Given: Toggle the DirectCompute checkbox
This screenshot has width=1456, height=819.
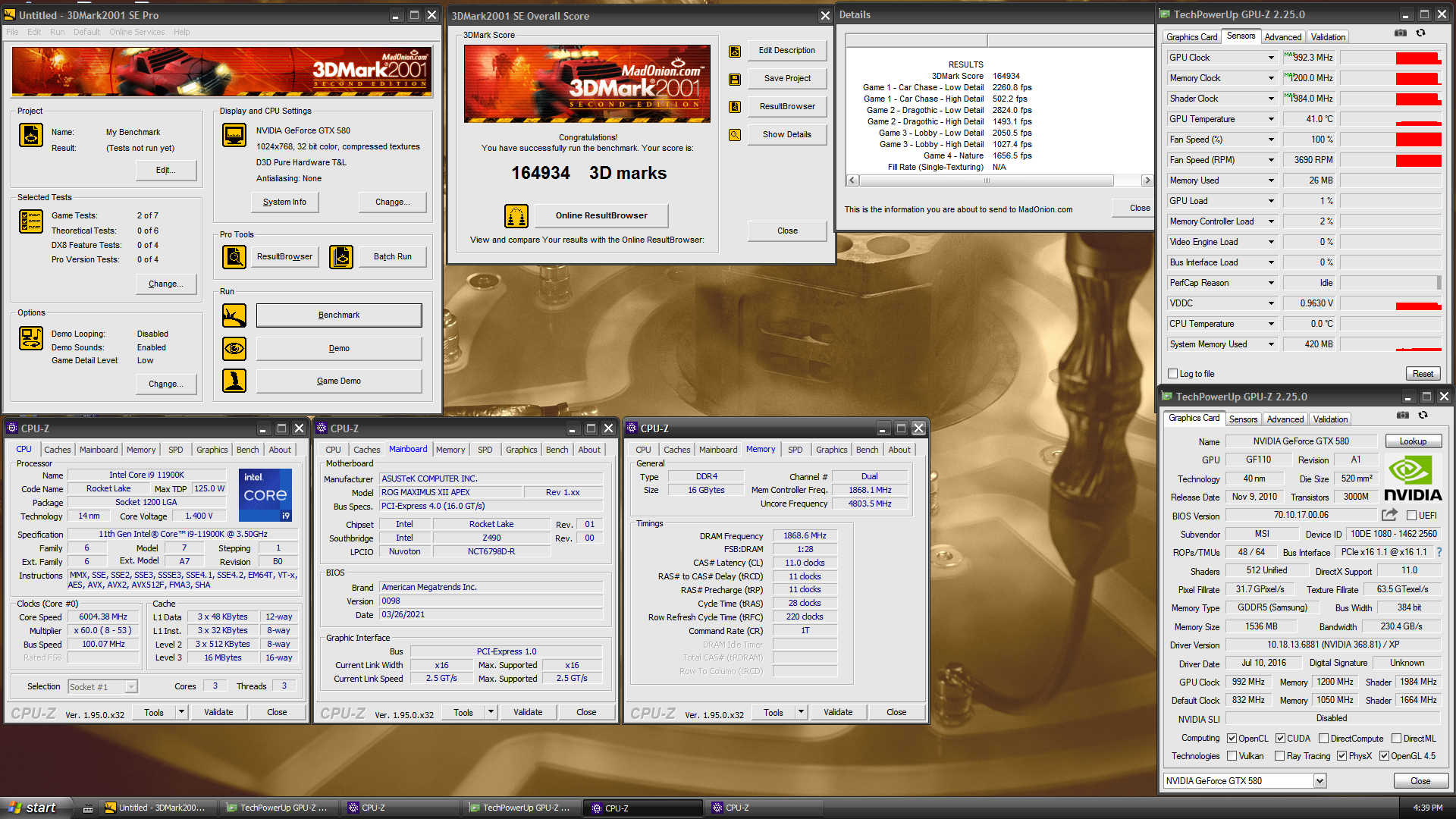Looking at the screenshot, I should click(x=1323, y=739).
